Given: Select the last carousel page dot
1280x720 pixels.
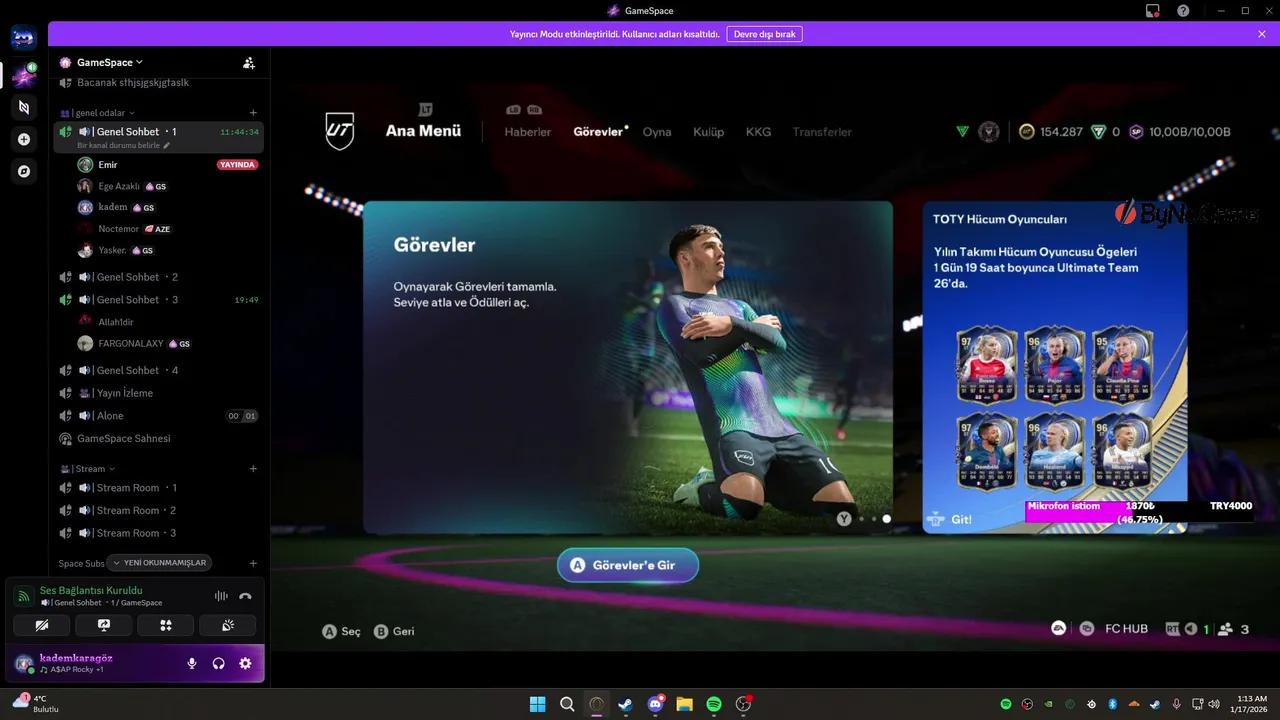Looking at the screenshot, I should (x=887, y=519).
